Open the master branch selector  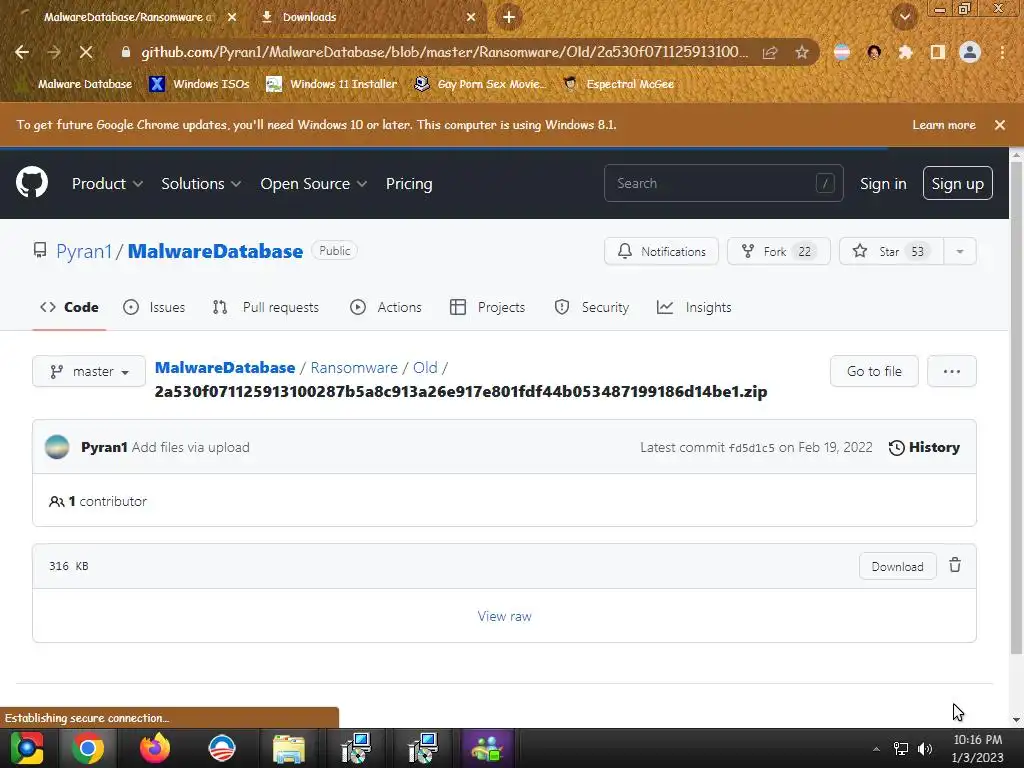(x=89, y=371)
